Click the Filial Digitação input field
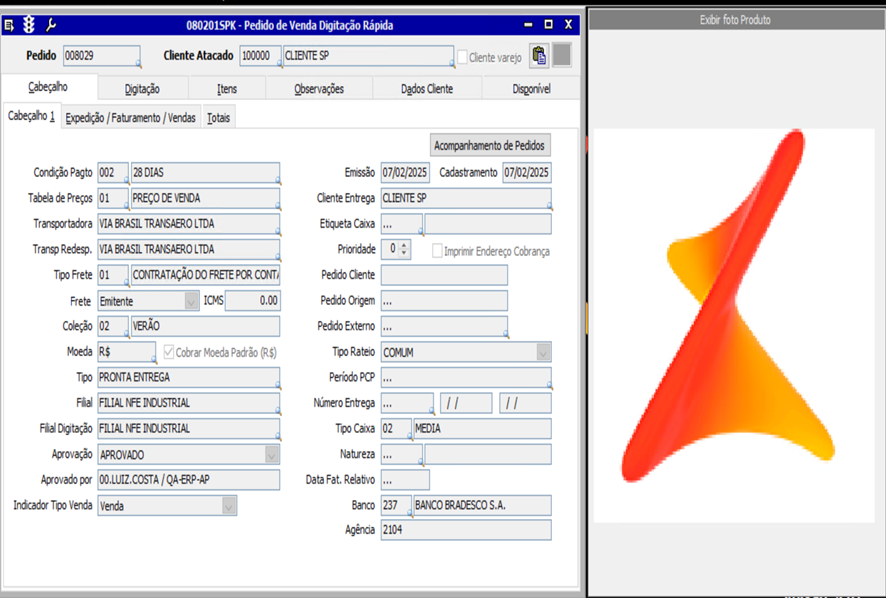This screenshot has height=598, width=886. pos(188,428)
